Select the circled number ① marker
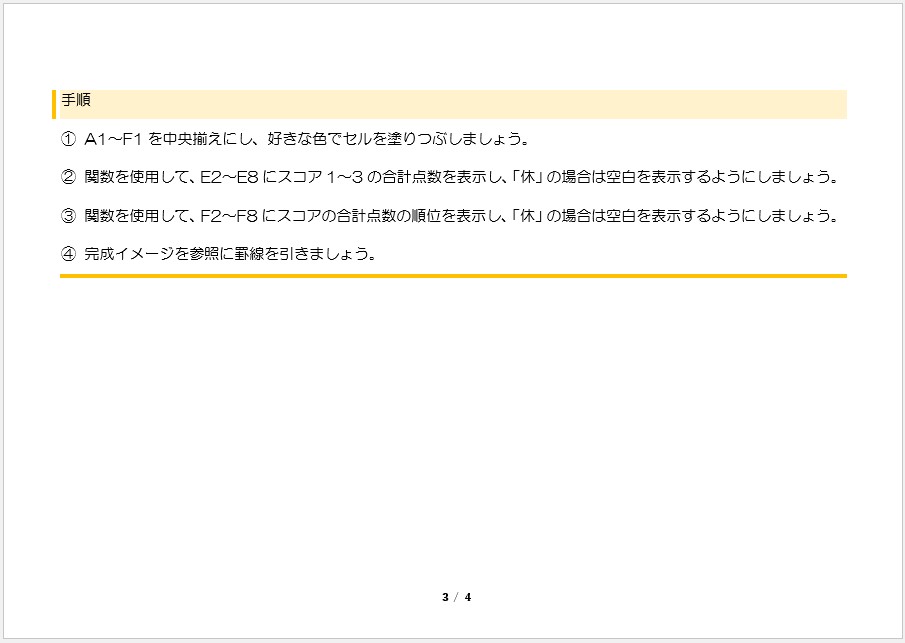 tap(68, 139)
